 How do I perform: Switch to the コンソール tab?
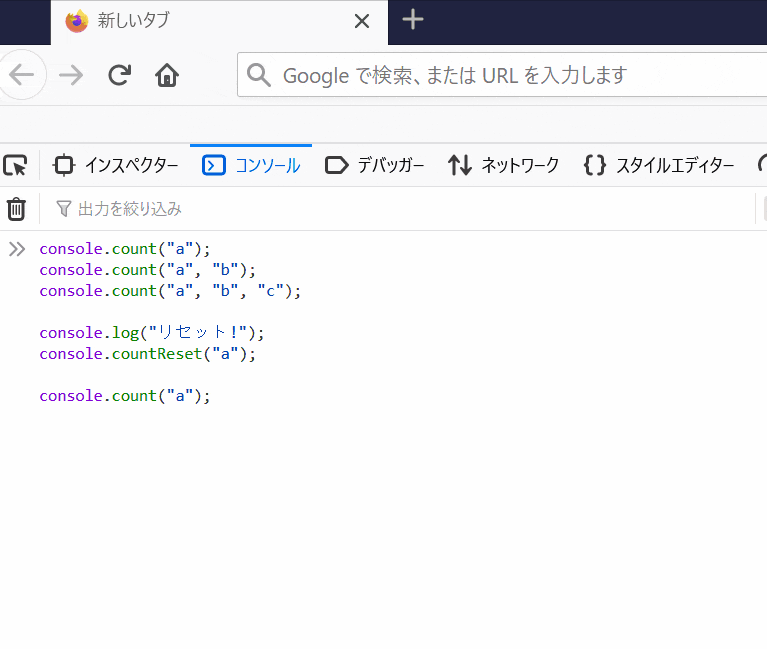251,165
